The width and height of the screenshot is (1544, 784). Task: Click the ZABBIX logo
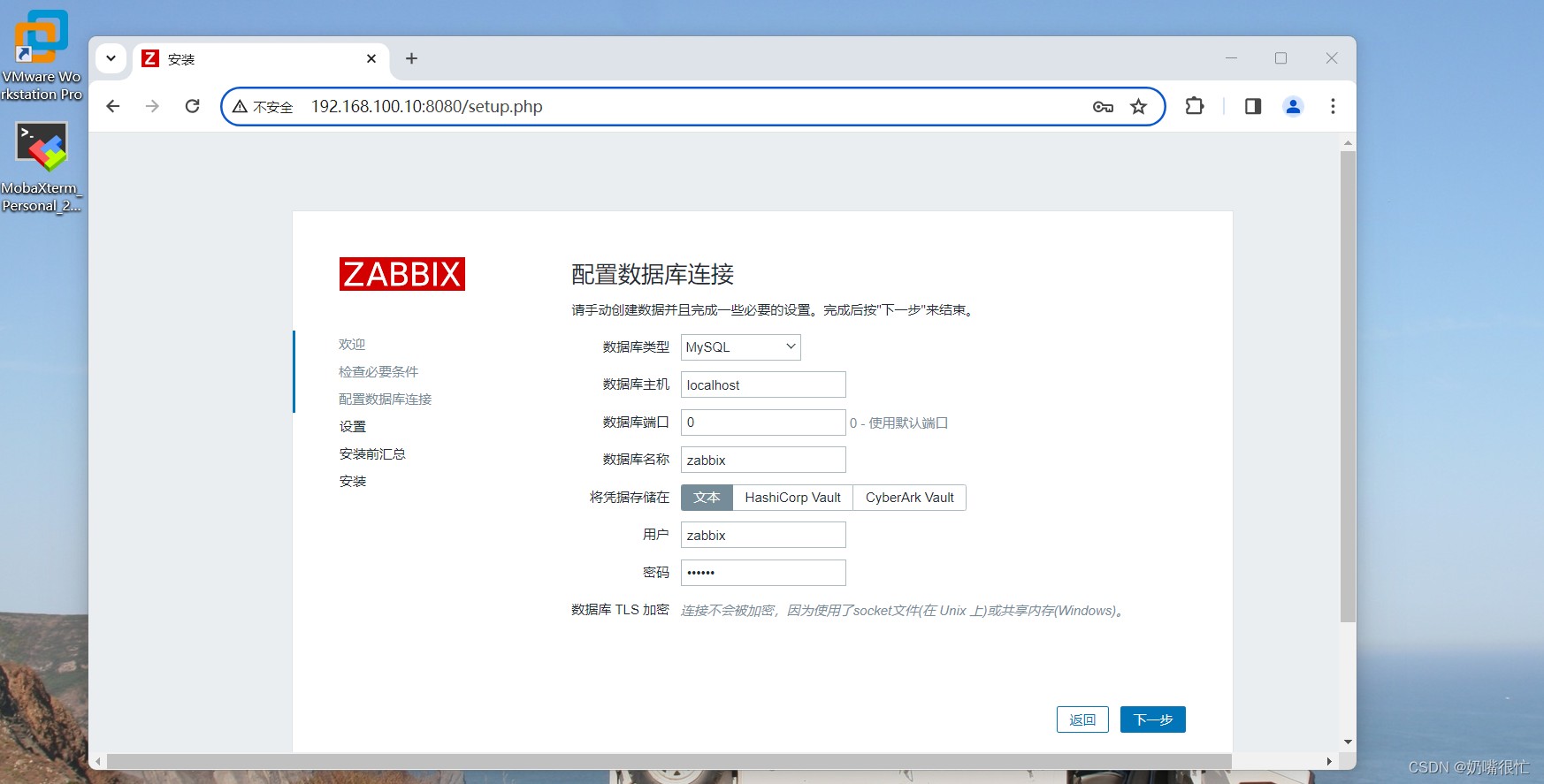[402, 274]
